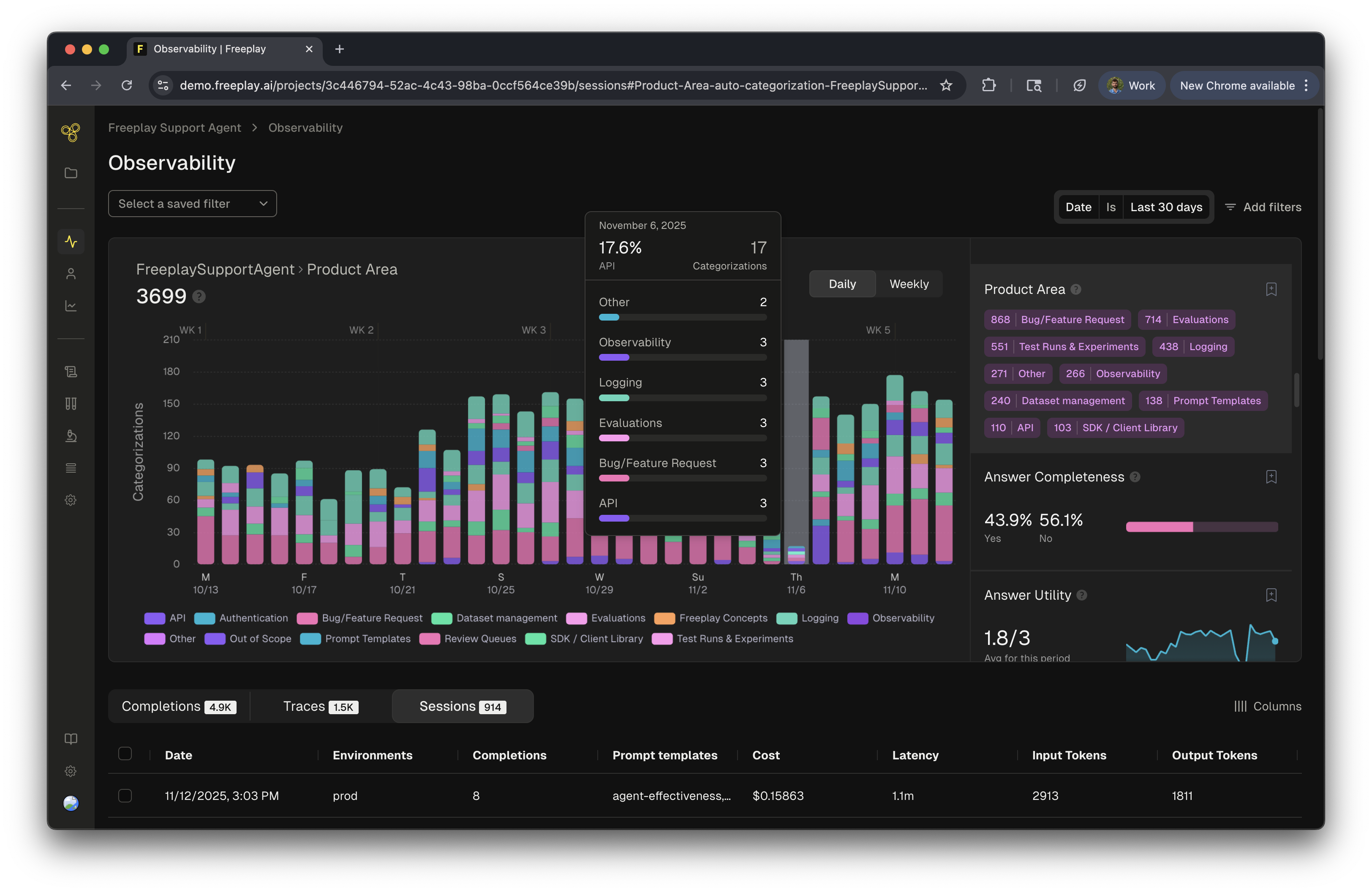Open the documentation book icon in sidebar
This screenshot has height=892, width=1372.
tap(70, 739)
